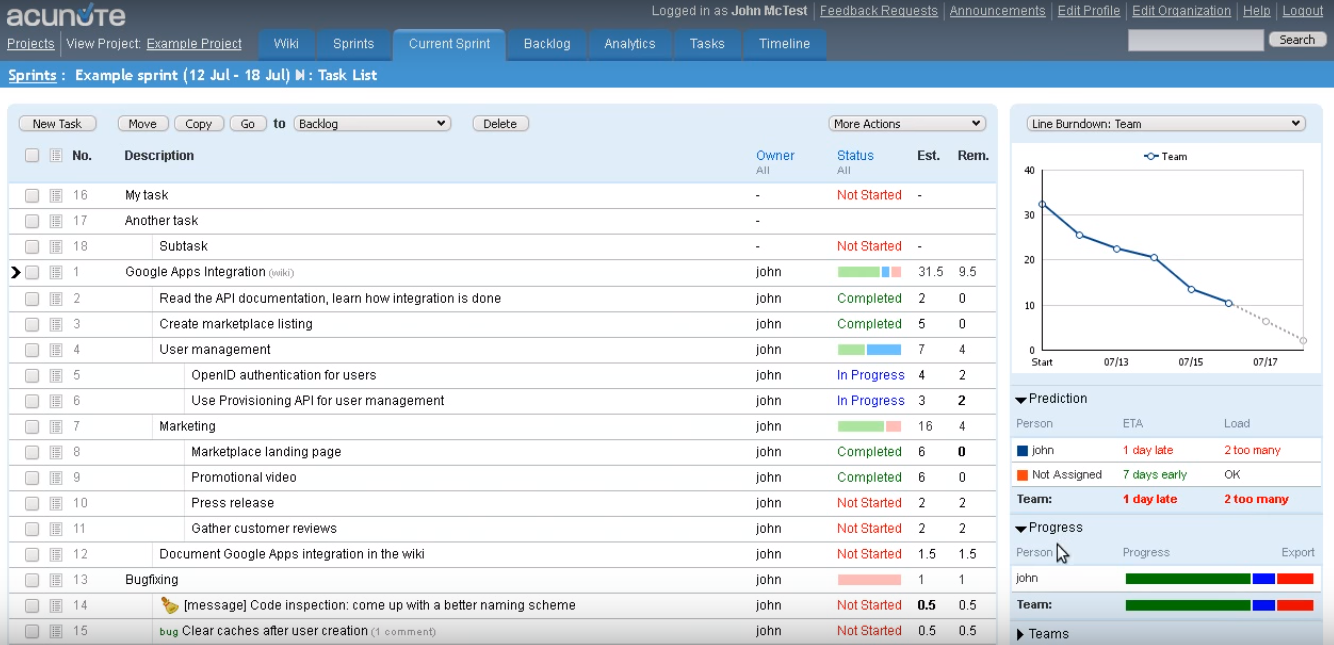The width and height of the screenshot is (1334, 645).
Task: Check the box for task 2
Action: pos(32,299)
